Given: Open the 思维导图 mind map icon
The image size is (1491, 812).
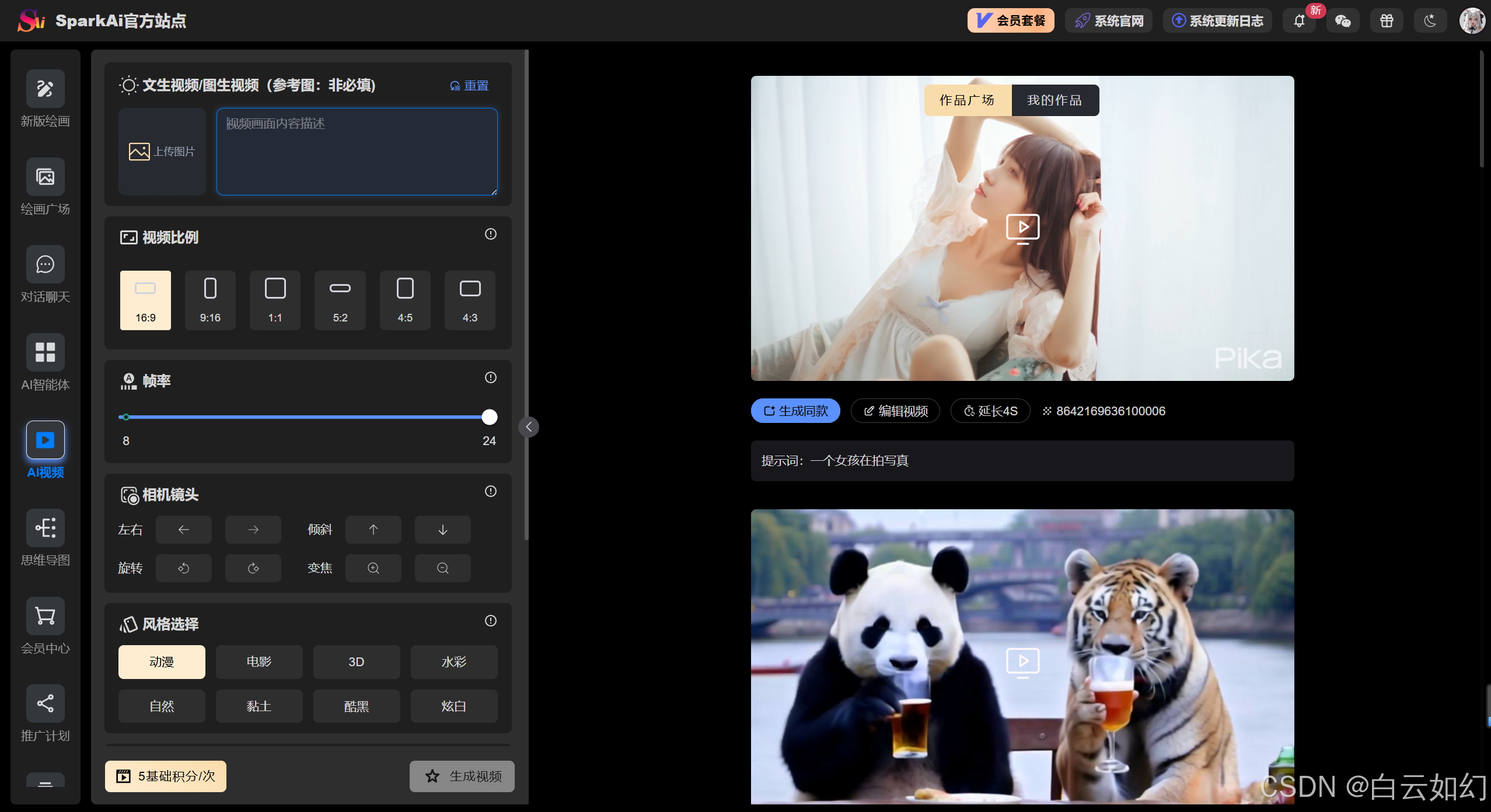Looking at the screenshot, I should (x=45, y=528).
